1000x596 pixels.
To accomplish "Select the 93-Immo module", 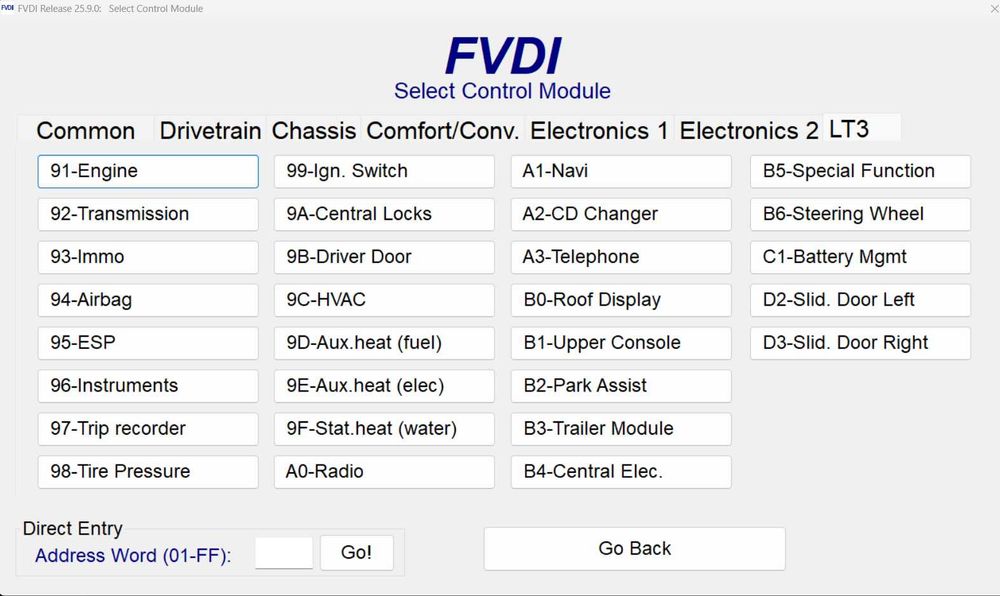I will coord(148,257).
